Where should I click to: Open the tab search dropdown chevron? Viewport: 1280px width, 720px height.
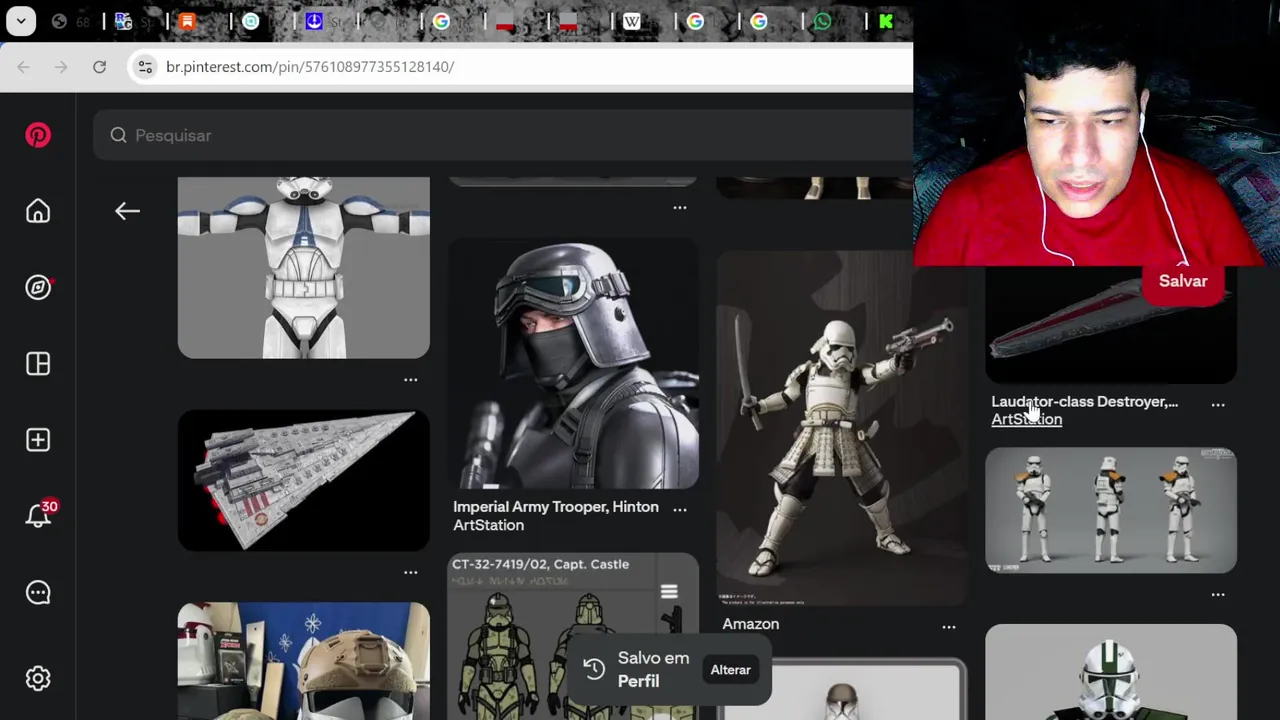[20, 21]
